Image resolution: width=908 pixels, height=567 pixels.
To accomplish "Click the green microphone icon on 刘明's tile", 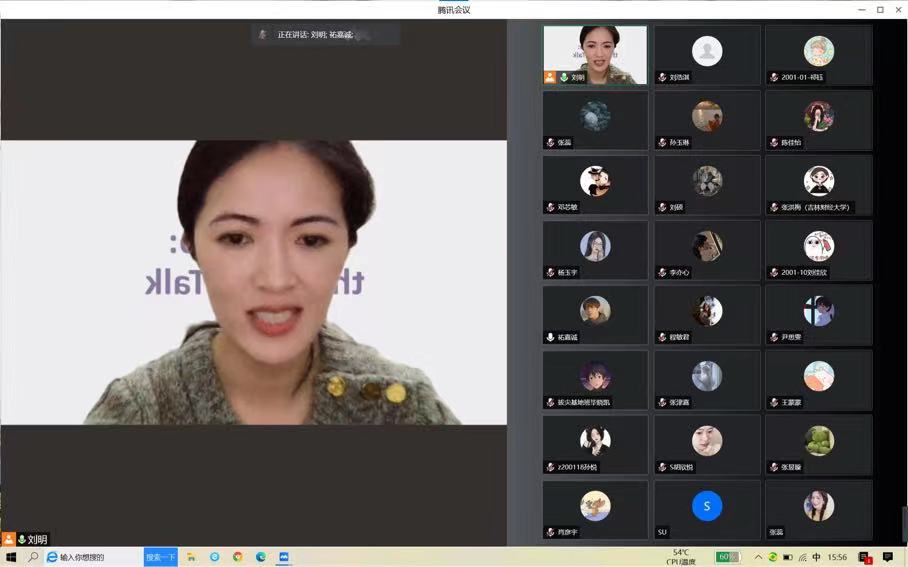I will [x=564, y=77].
